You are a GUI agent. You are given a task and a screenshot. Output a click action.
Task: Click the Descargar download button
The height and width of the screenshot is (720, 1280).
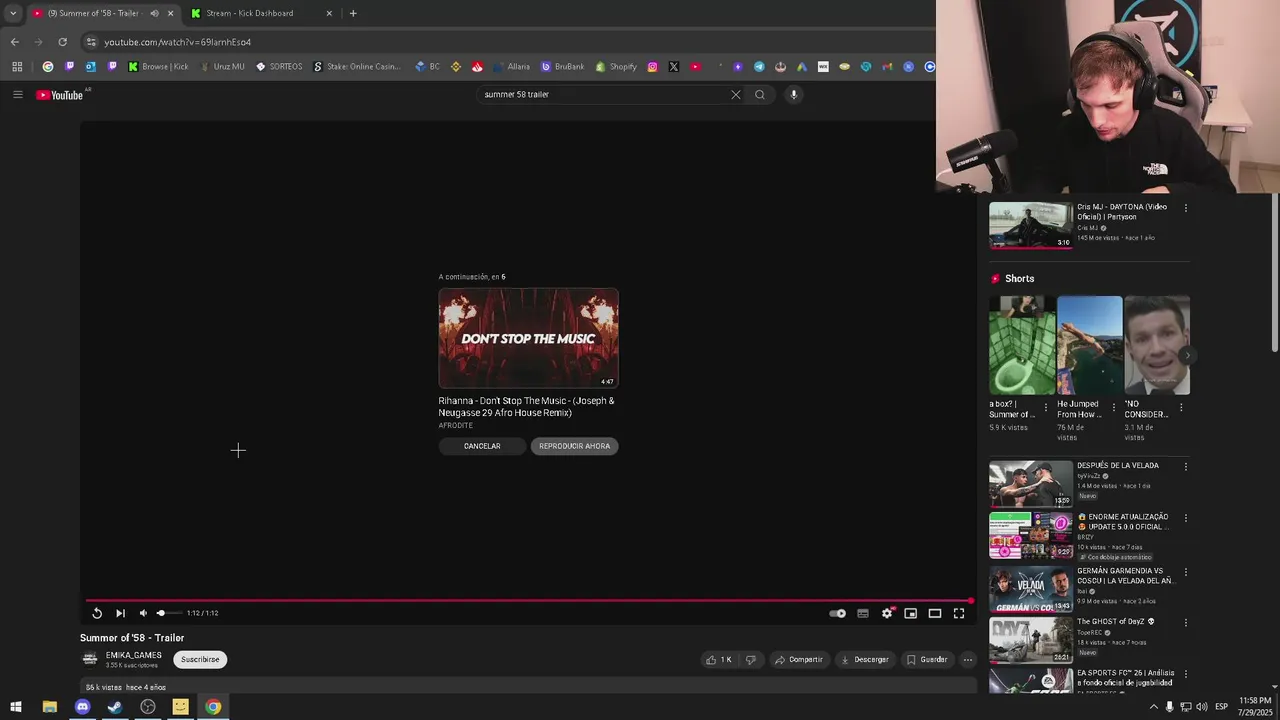pos(865,659)
